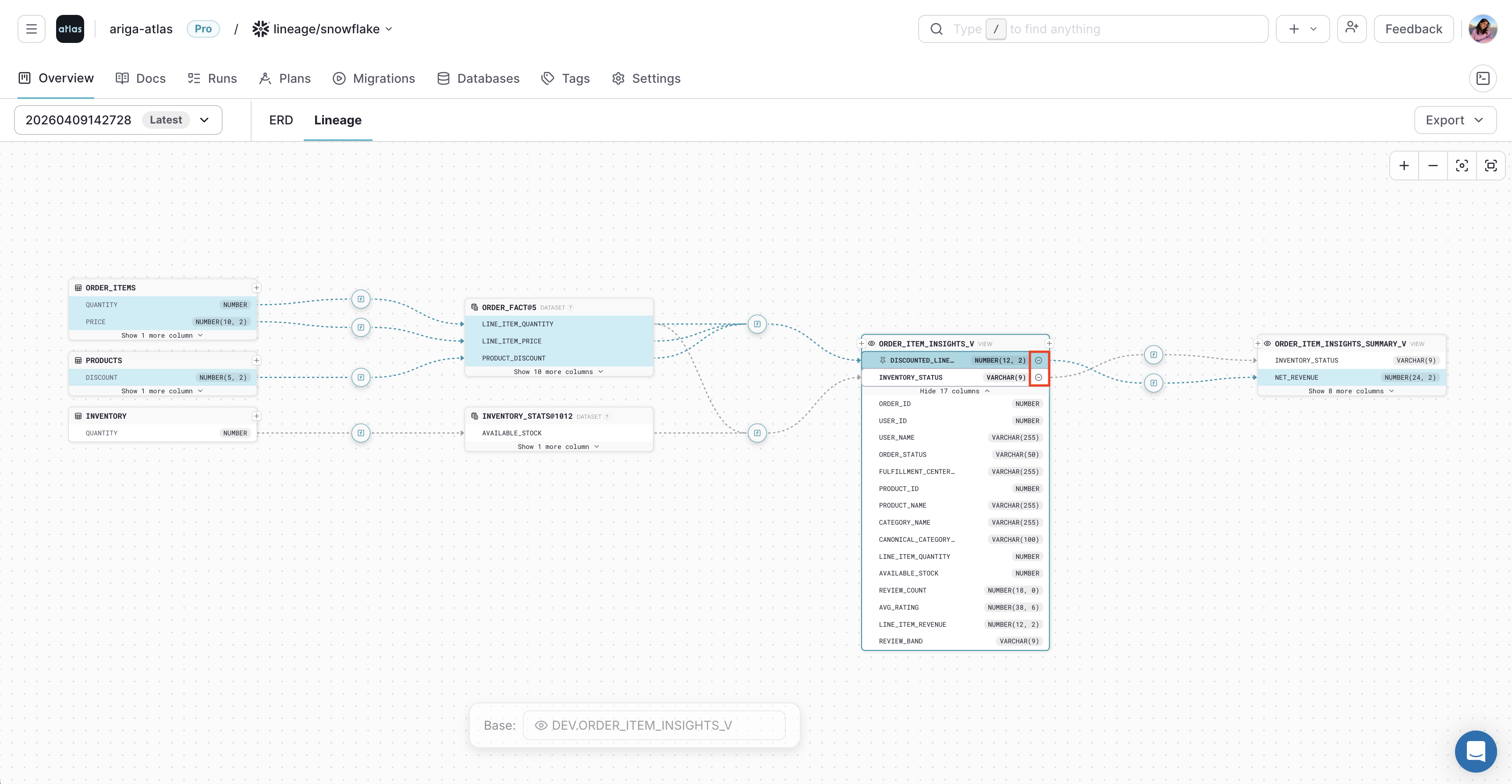Open the Intercom chat bubble

pos(1476,751)
